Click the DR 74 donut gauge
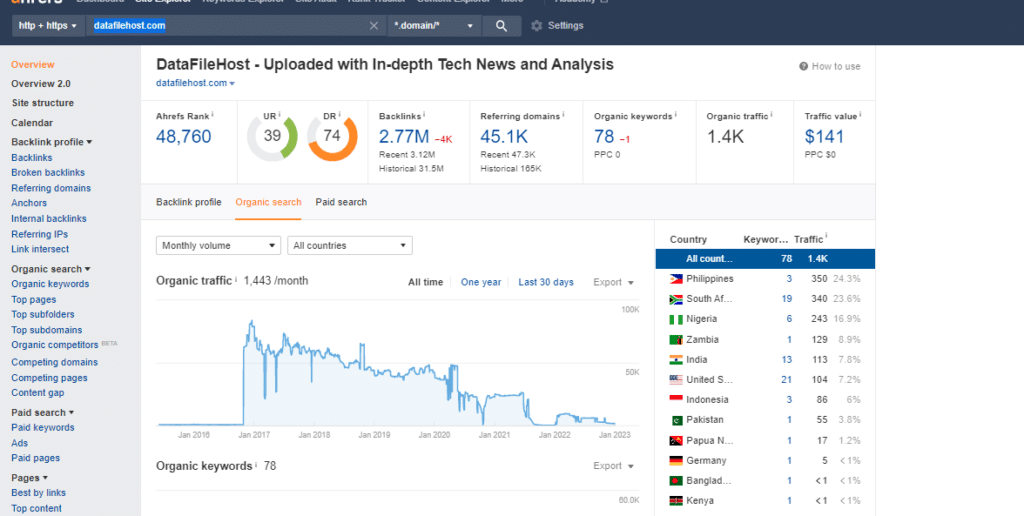The height and width of the screenshot is (516, 1024). [x=332, y=137]
